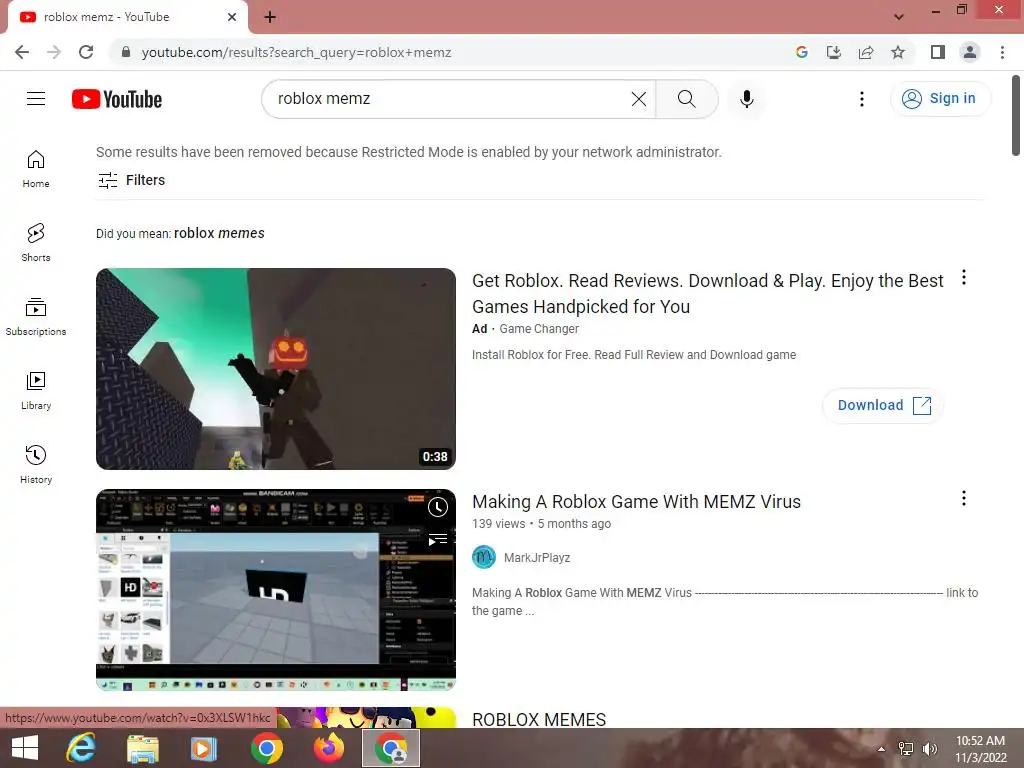Show hidden system tray icons
The height and width of the screenshot is (768, 1024).
pos(882,748)
